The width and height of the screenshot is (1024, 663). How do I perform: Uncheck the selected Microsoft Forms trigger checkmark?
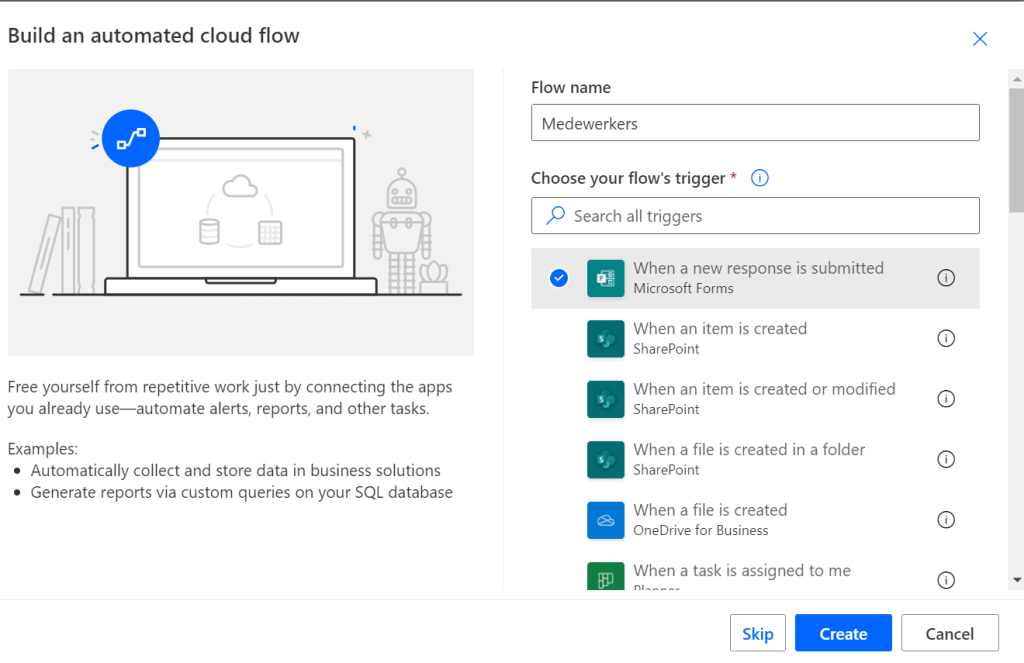coord(559,278)
